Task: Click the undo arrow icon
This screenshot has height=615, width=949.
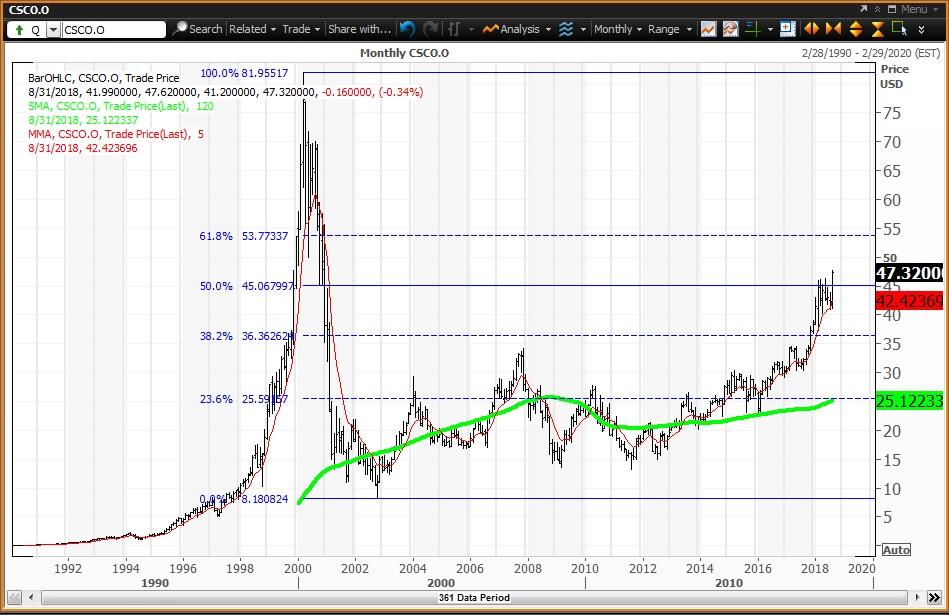Action: [406, 29]
